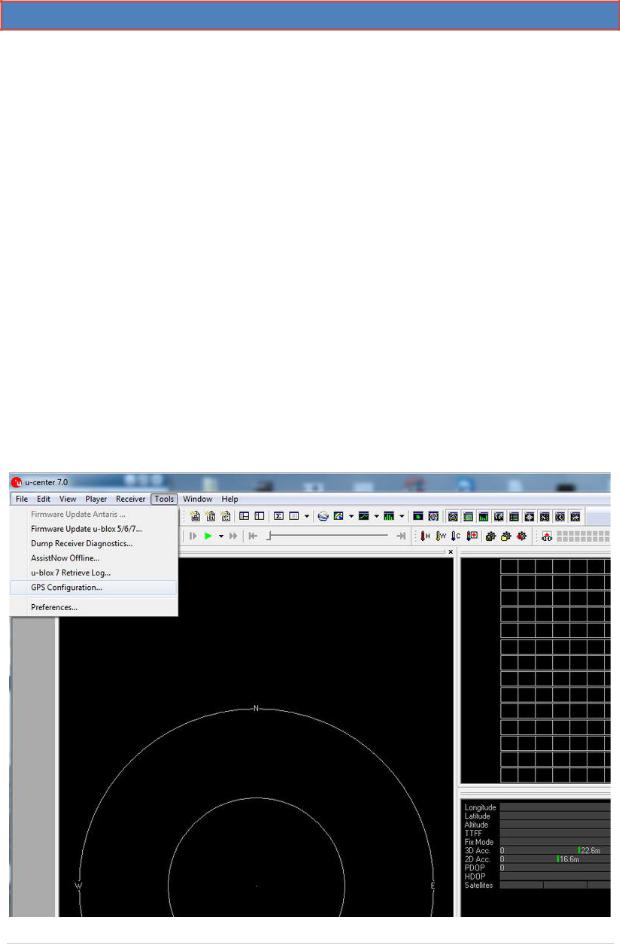Choose Firmware Update u-blox 5/6/7...
The width and height of the screenshot is (620, 944).
[93, 529]
